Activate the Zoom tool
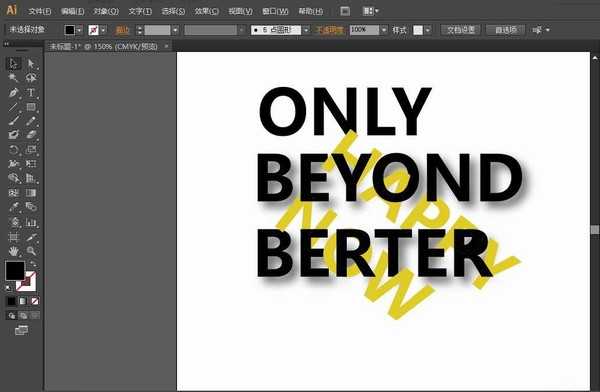 pyautogui.click(x=31, y=251)
